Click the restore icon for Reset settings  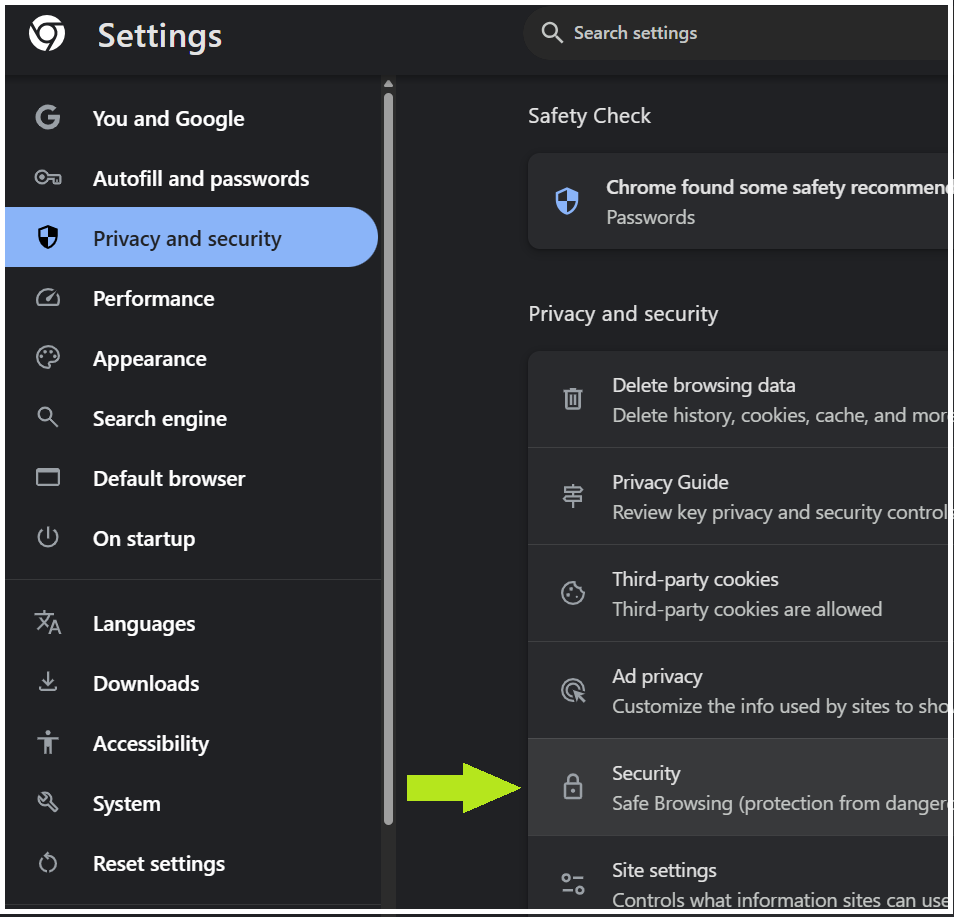(47, 863)
